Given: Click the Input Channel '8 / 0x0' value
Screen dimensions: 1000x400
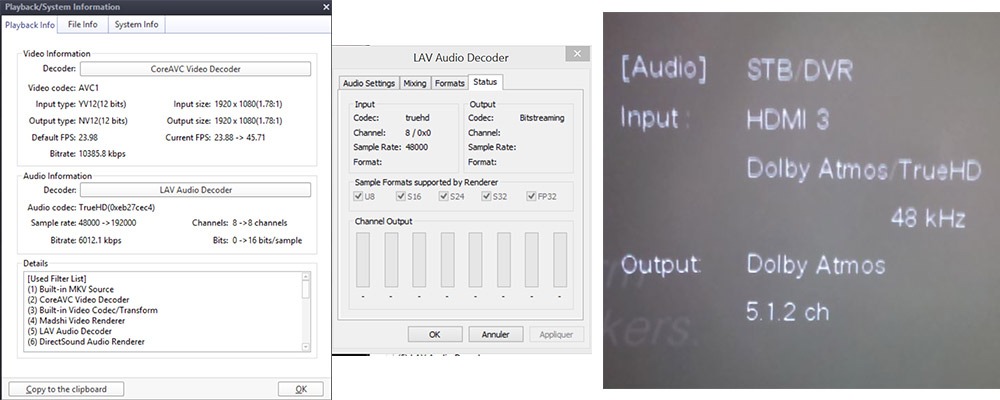Looking at the screenshot, I should coord(418,133).
